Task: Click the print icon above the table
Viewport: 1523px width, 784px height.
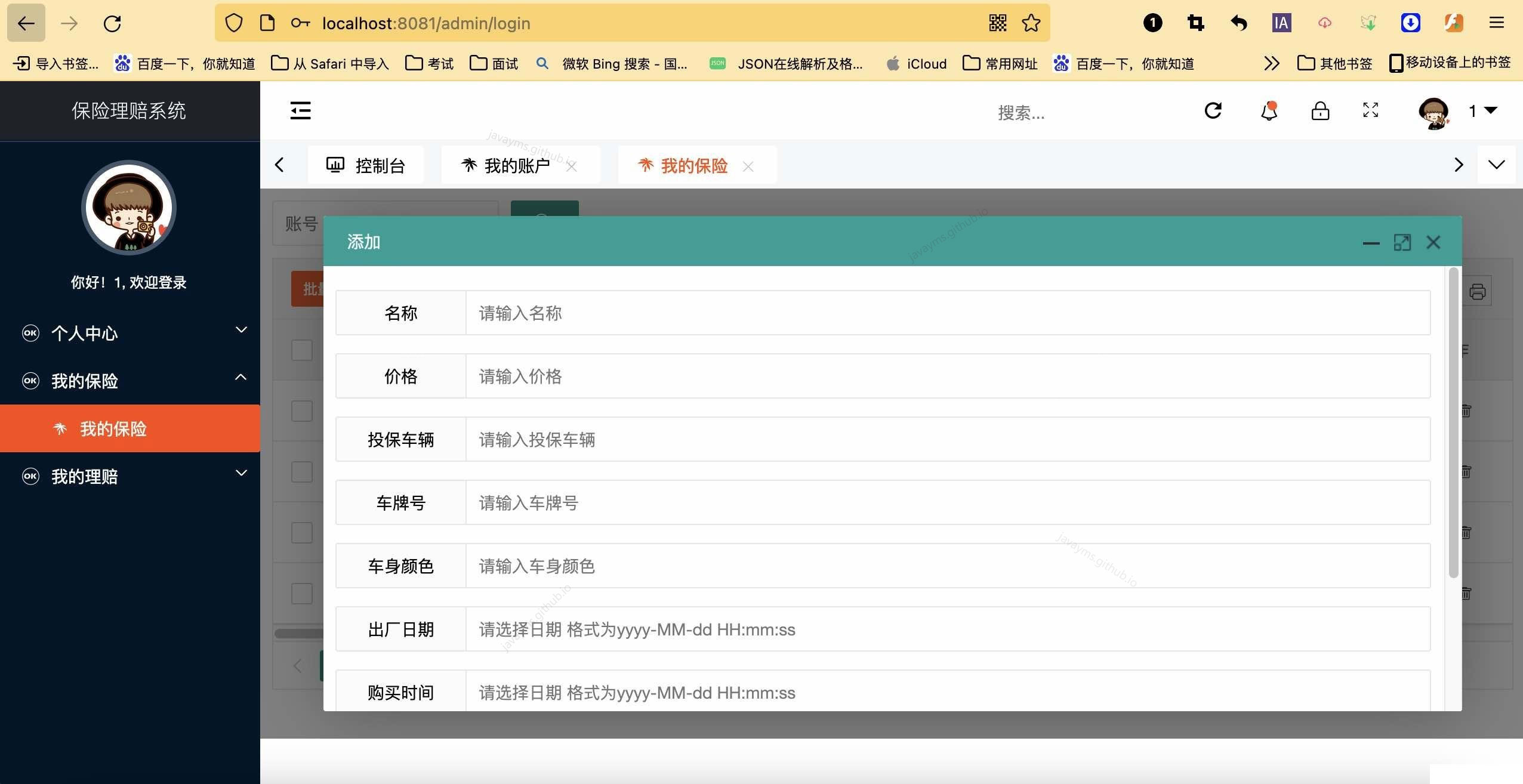Action: [1476, 291]
